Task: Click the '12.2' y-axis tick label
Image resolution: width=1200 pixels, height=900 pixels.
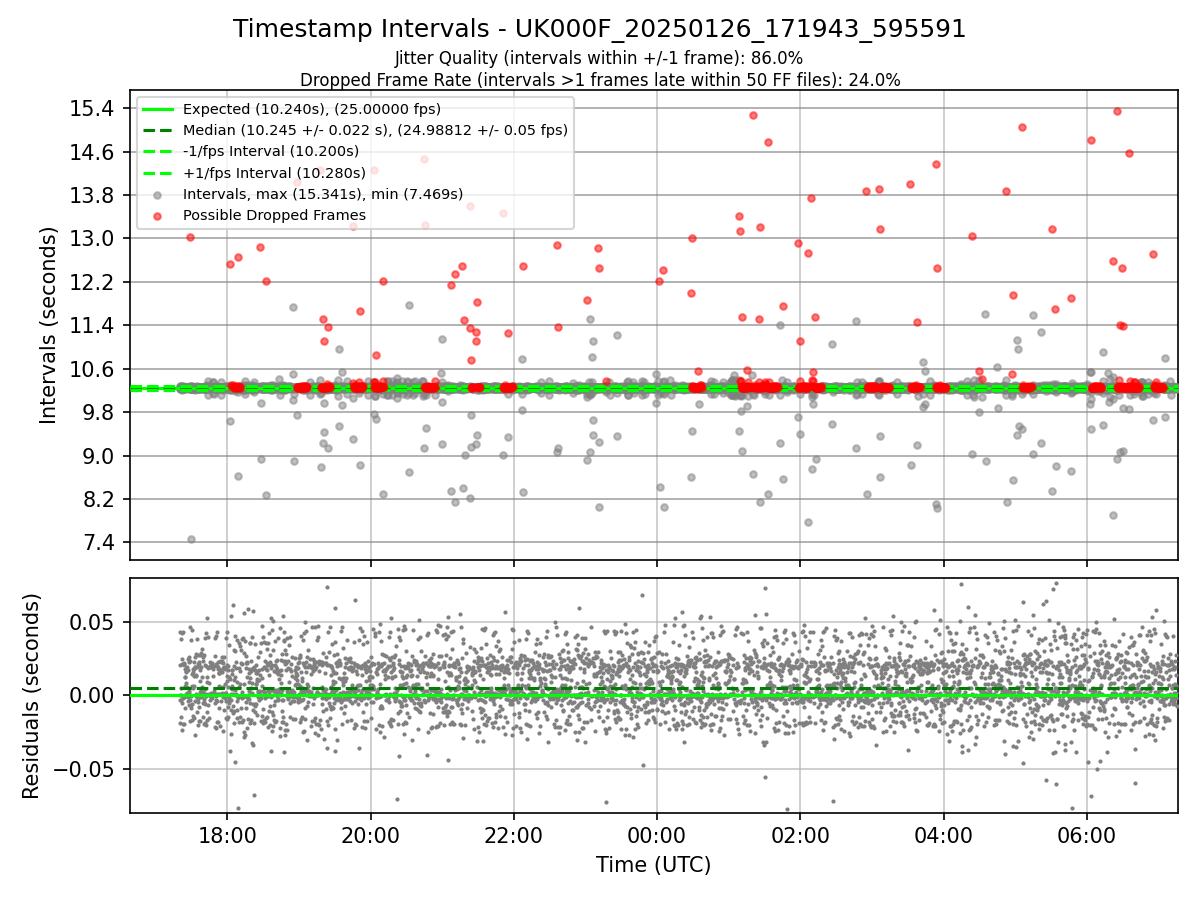Action: pos(93,282)
